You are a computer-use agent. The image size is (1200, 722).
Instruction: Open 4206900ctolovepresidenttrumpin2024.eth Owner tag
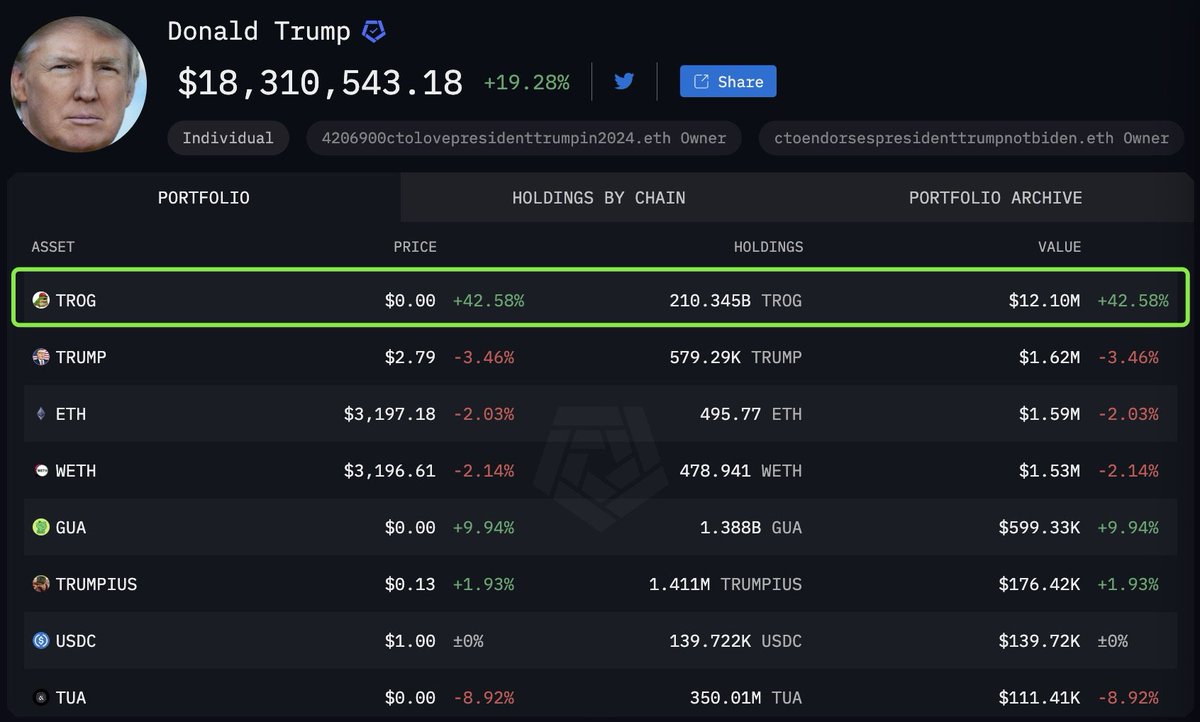[524, 138]
